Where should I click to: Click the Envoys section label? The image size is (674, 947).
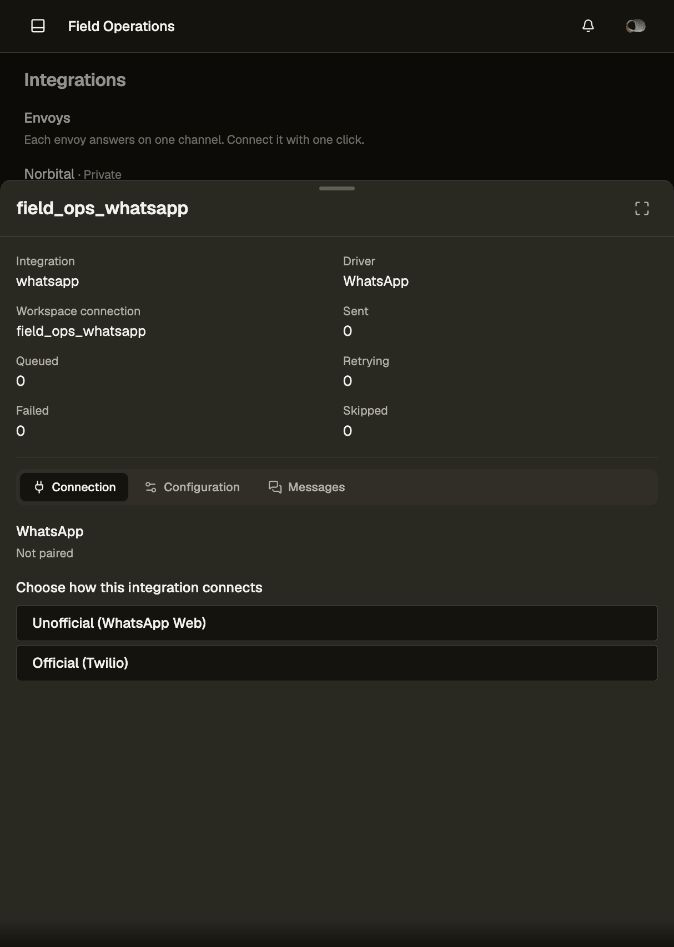(x=47, y=118)
